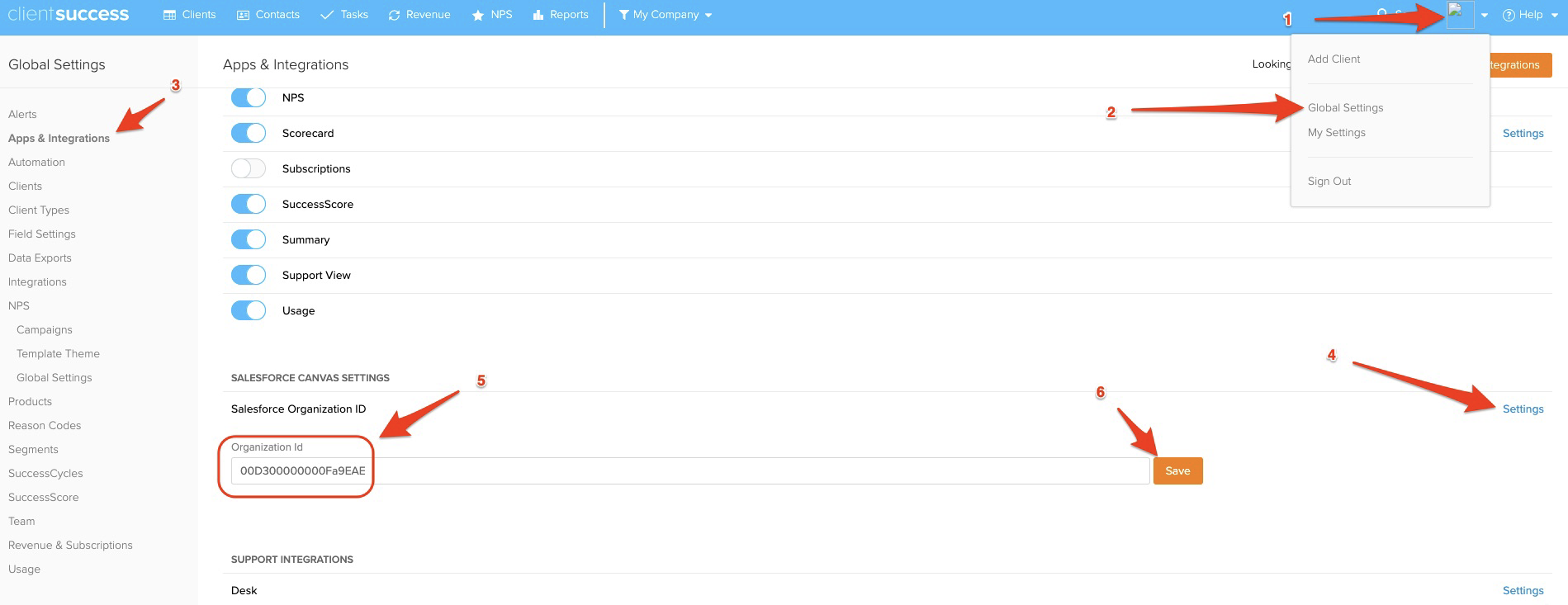This screenshot has height=605, width=1568.
Task: Open Campaigns under NPS in sidebar
Action: tap(45, 329)
